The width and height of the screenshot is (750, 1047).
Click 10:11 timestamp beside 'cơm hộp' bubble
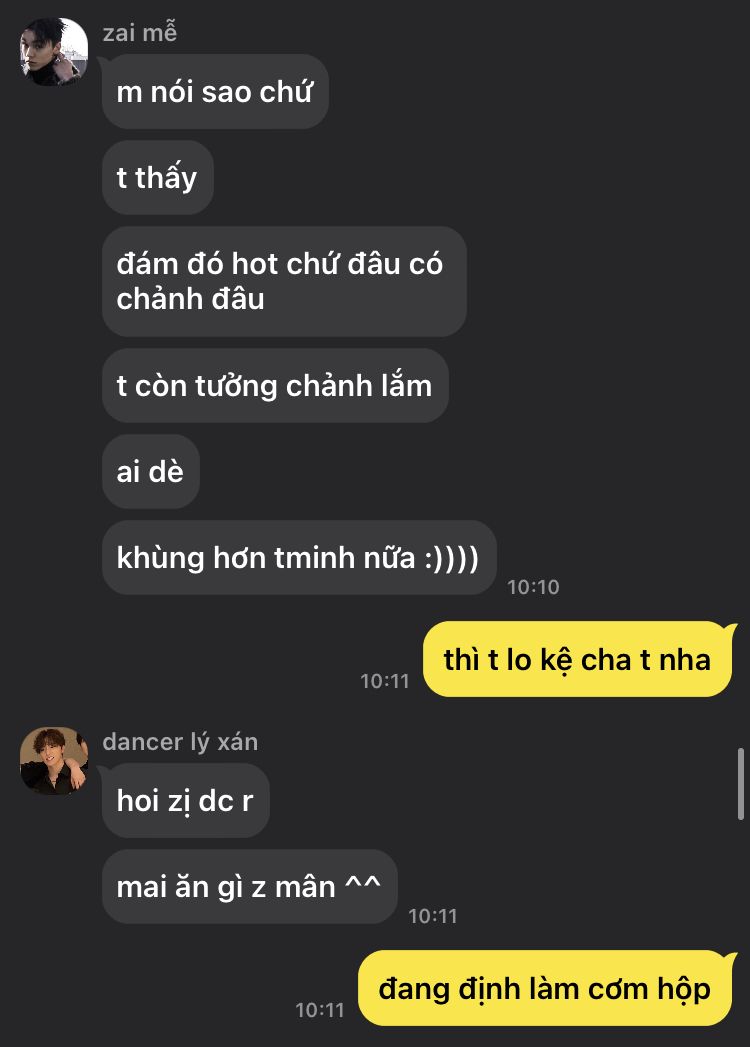click(x=320, y=1010)
